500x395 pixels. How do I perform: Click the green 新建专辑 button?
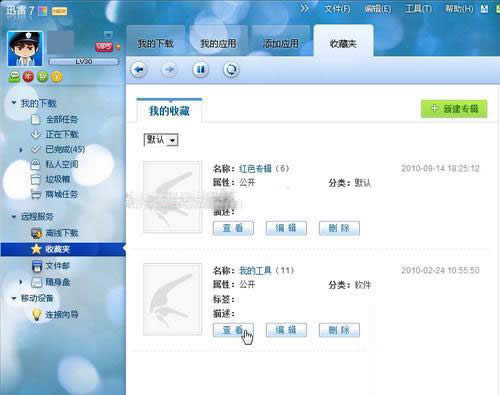(x=454, y=109)
